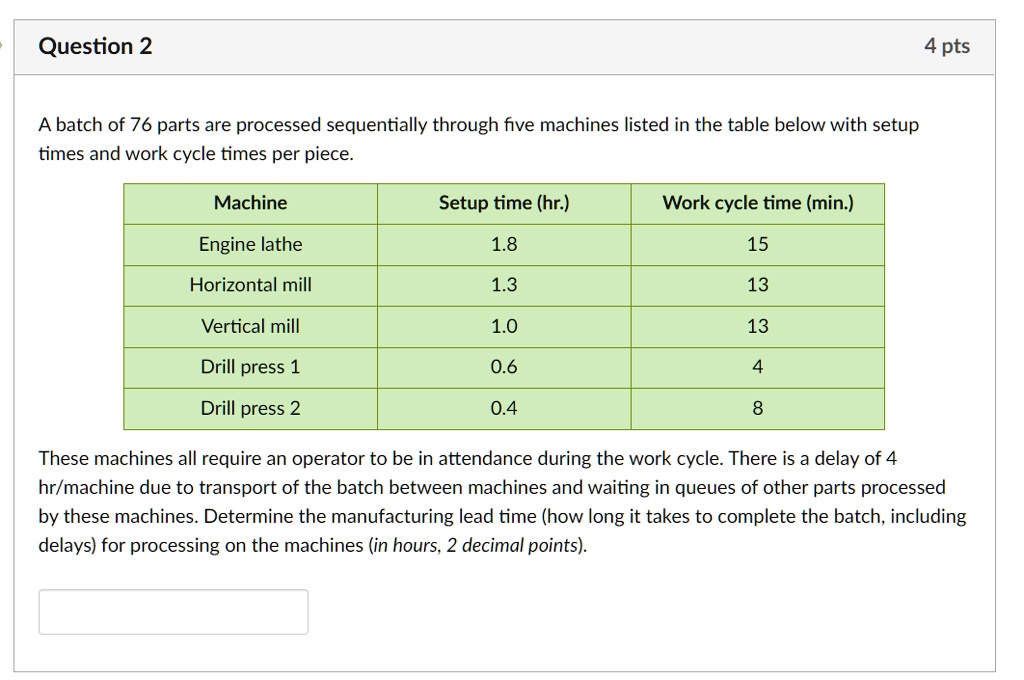Image resolution: width=1024 pixels, height=680 pixels.
Task: Select the setup time value 0.6
Action: [503, 367]
